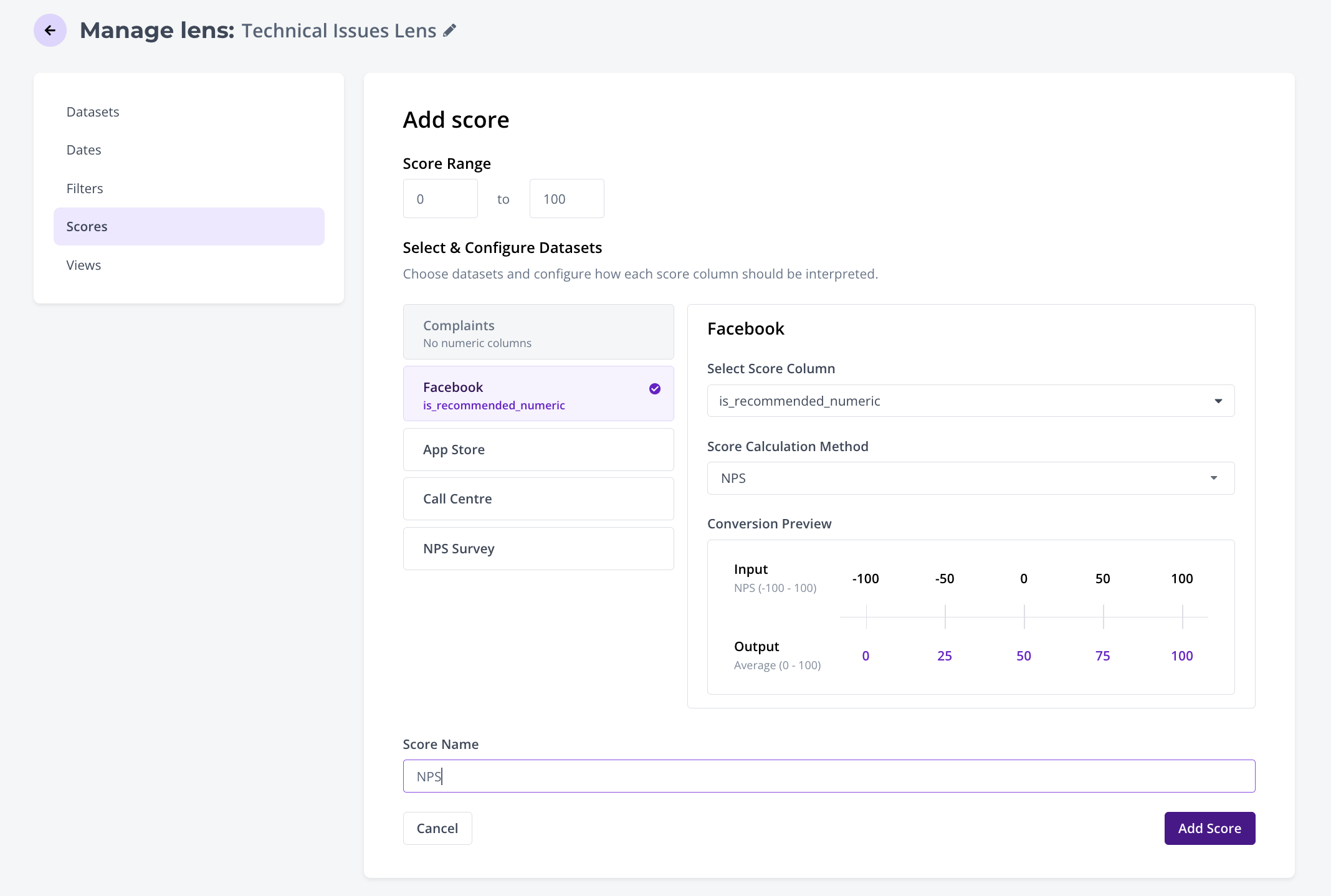Click the Cancel button

tap(437, 828)
